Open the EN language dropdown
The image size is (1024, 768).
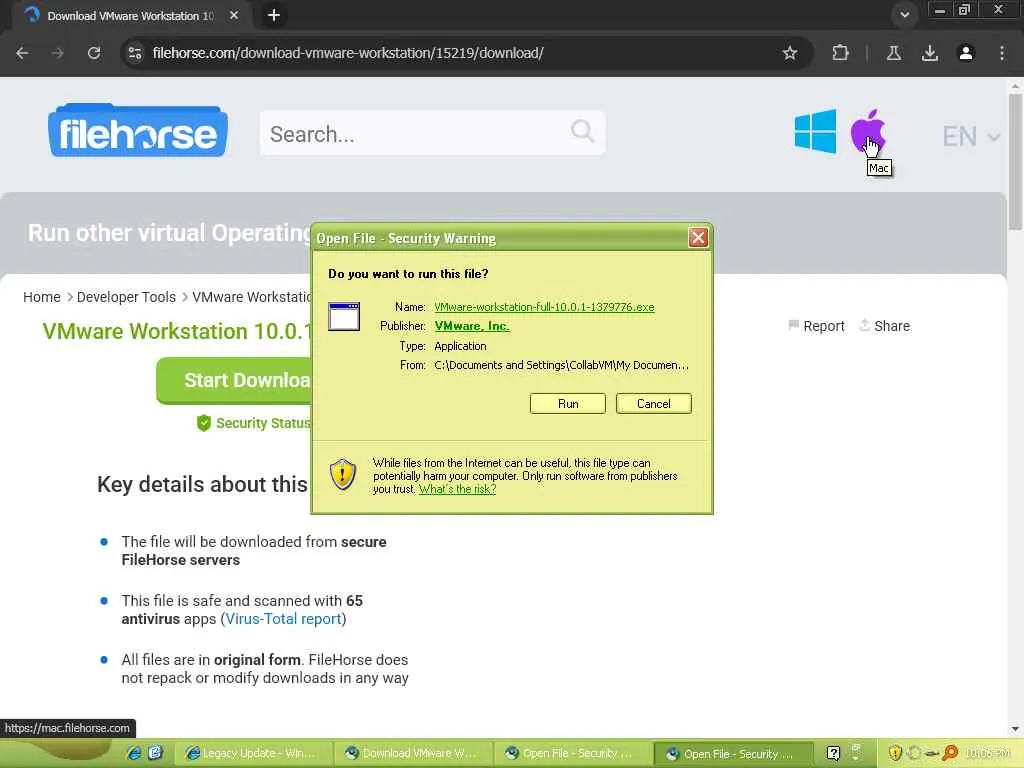pyautogui.click(x=970, y=136)
